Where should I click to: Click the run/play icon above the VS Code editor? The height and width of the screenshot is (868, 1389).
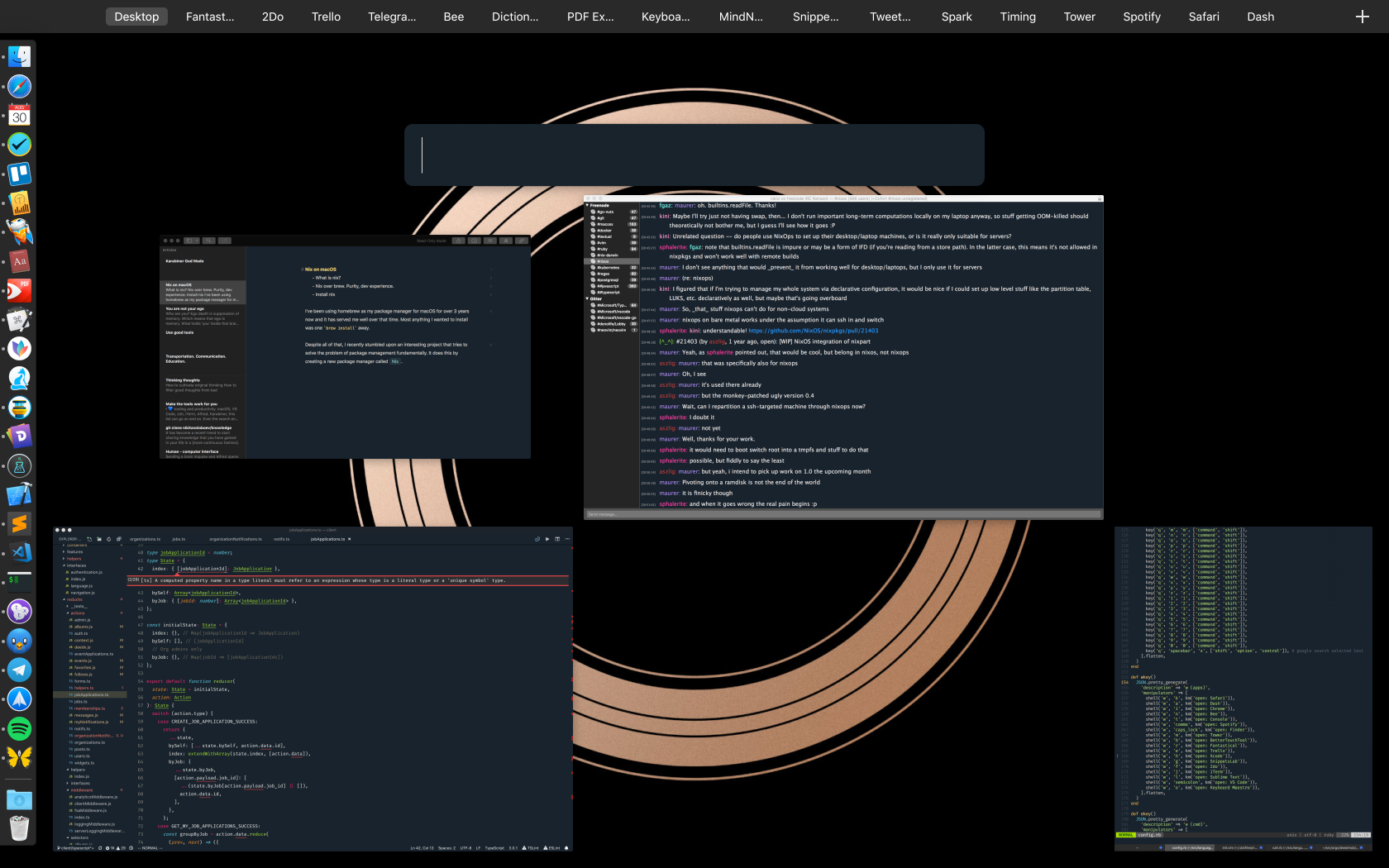tap(547, 538)
